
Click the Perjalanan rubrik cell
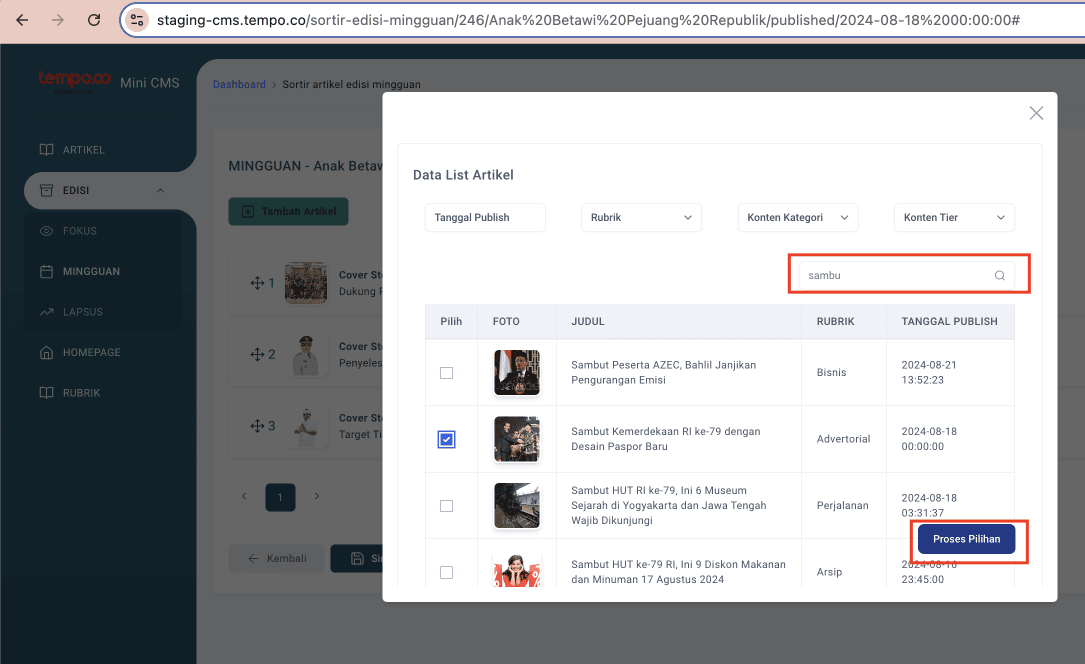[x=842, y=506]
